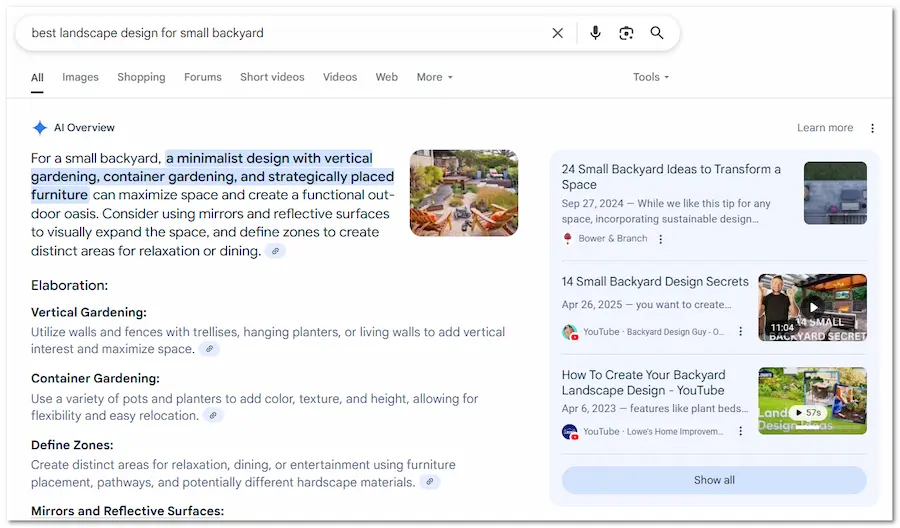Click the magnifying glass search icon

click(657, 33)
